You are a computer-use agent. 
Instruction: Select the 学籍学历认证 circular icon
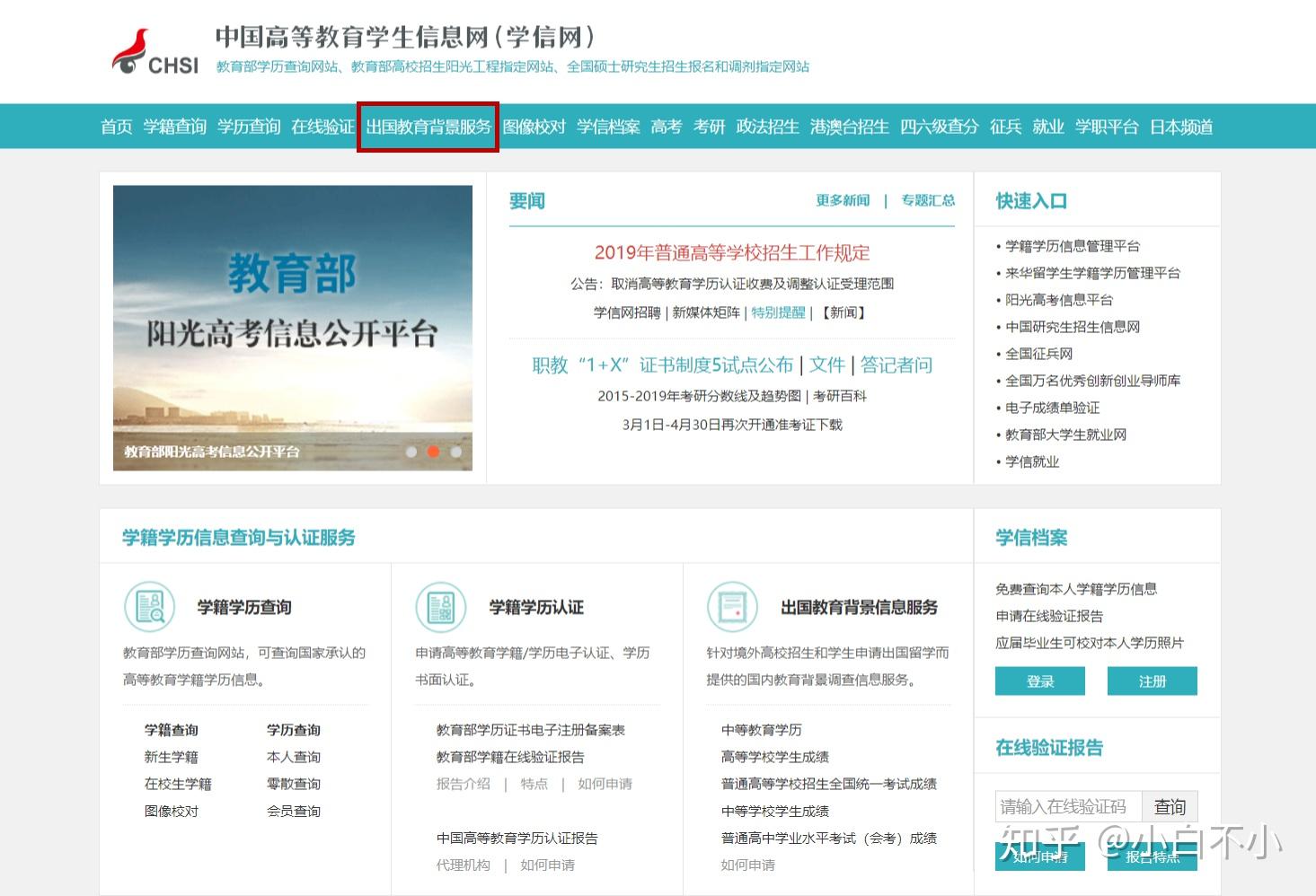point(440,606)
